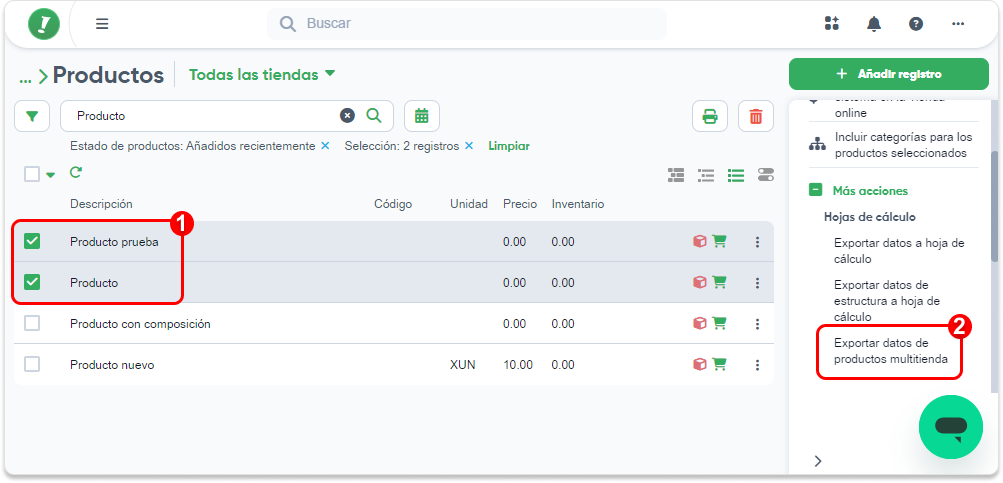
Task: Click the right panel vertical scrollbar
Action: pos(995,206)
